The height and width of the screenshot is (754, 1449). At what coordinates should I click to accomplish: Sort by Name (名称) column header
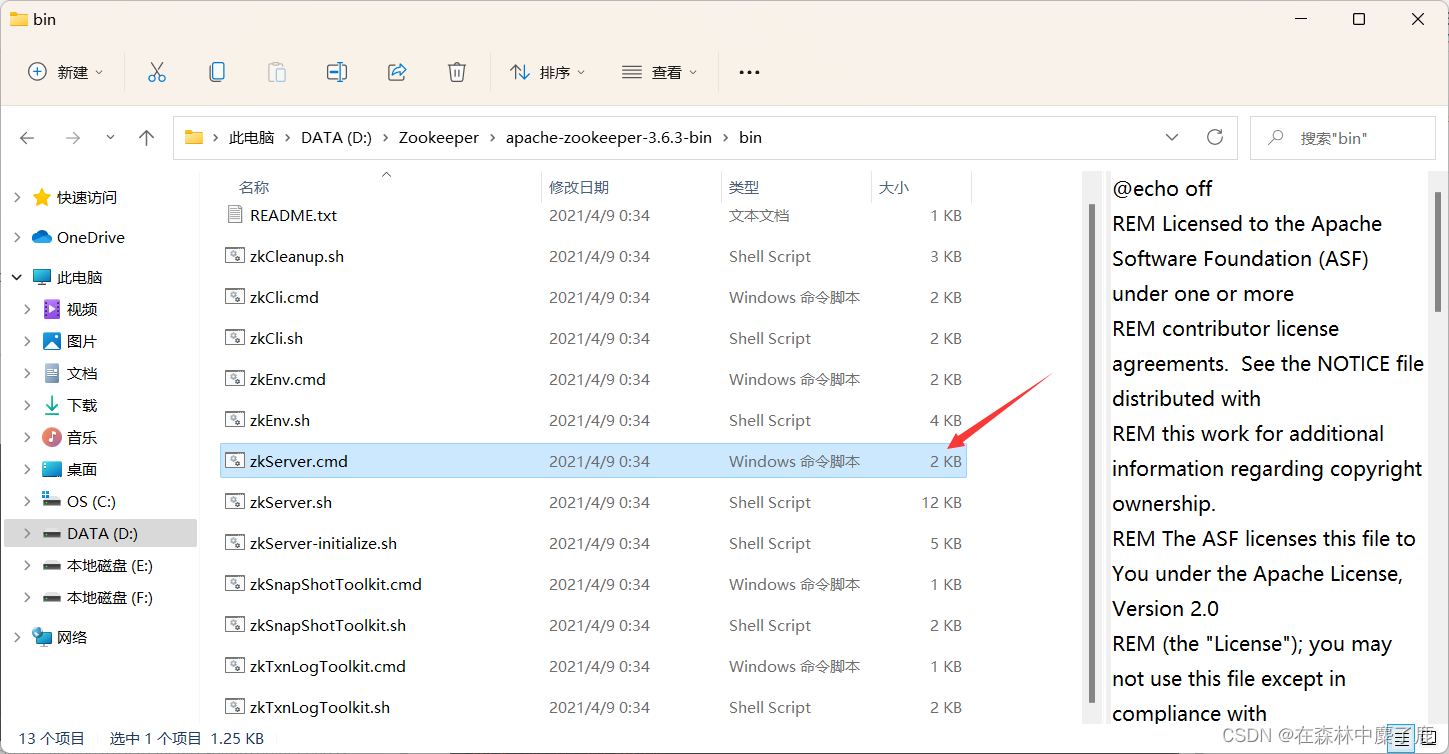[254, 187]
